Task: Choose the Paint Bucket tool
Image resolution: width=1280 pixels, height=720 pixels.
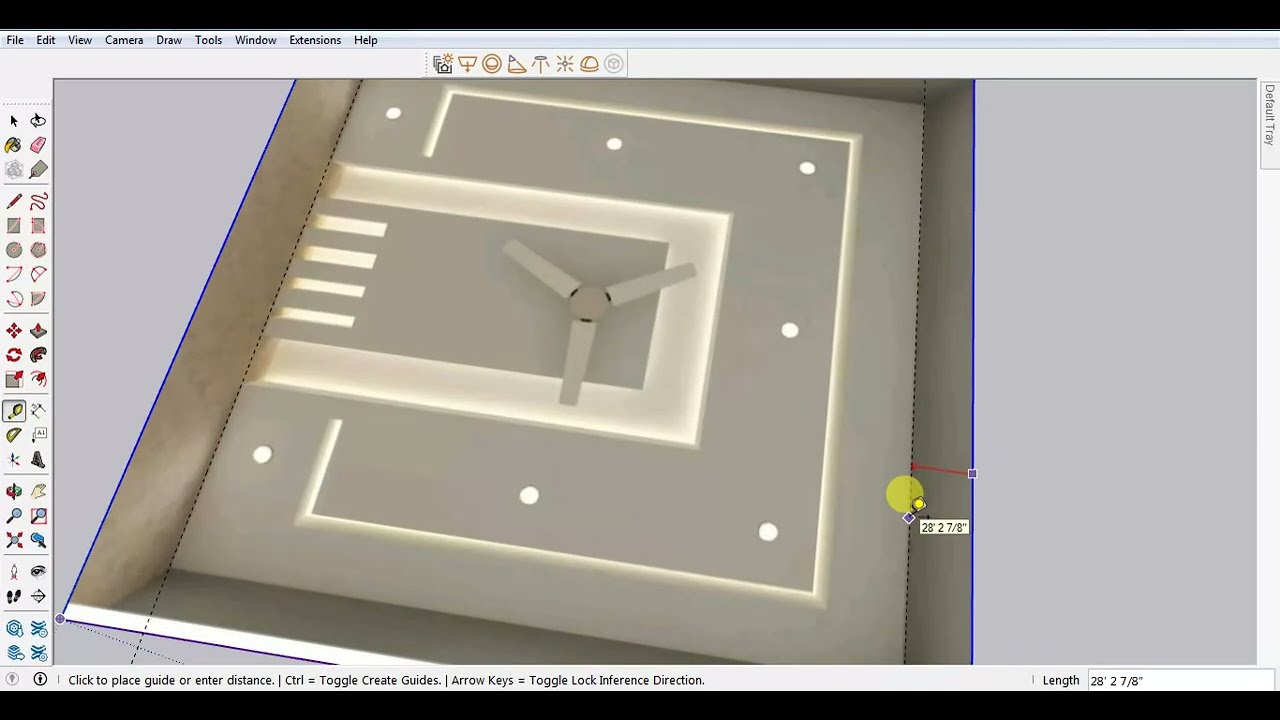Action: 14,145
